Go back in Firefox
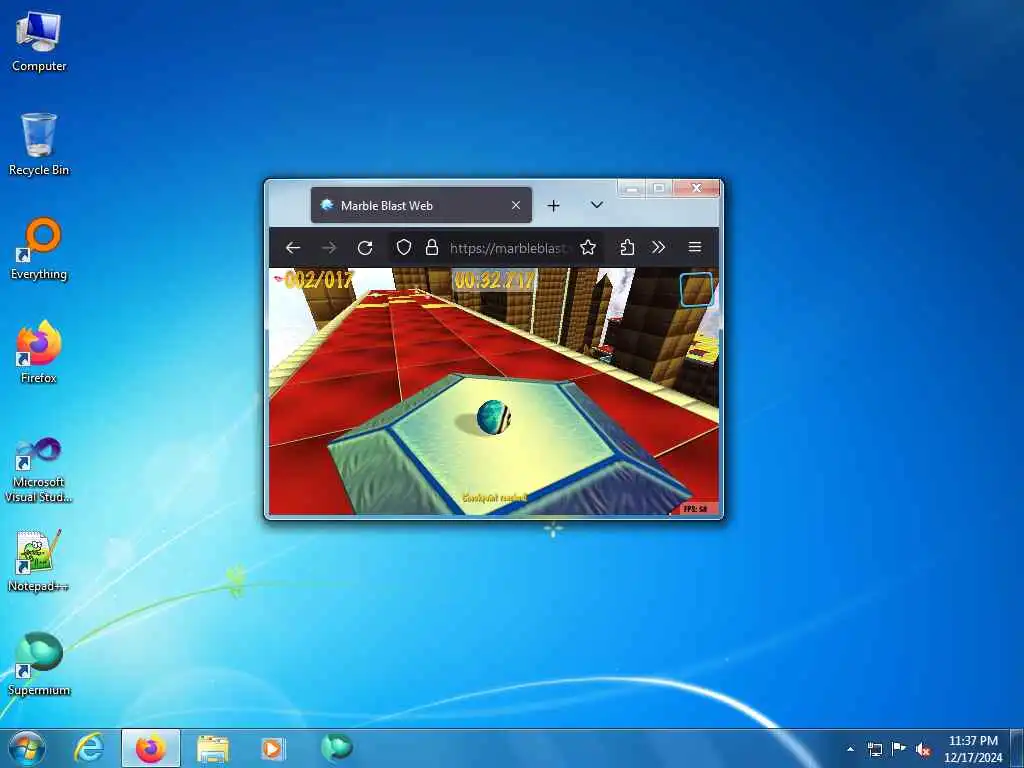Screen dimensions: 1024x768 click(x=293, y=248)
